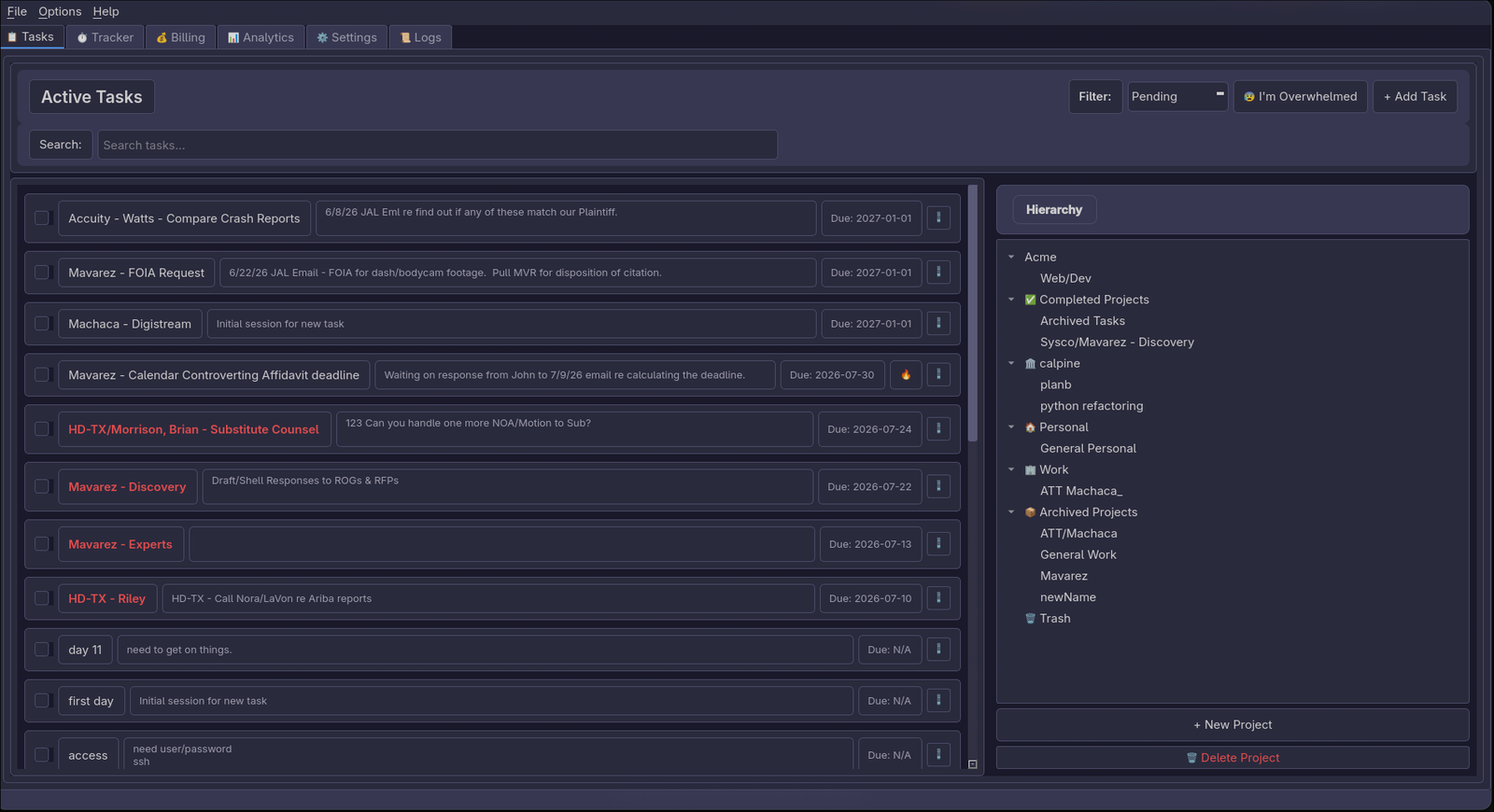Open the menu icon for Calendar Controverting Affidavit task
The image size is (1494, 812).
(x=938, y=374)
